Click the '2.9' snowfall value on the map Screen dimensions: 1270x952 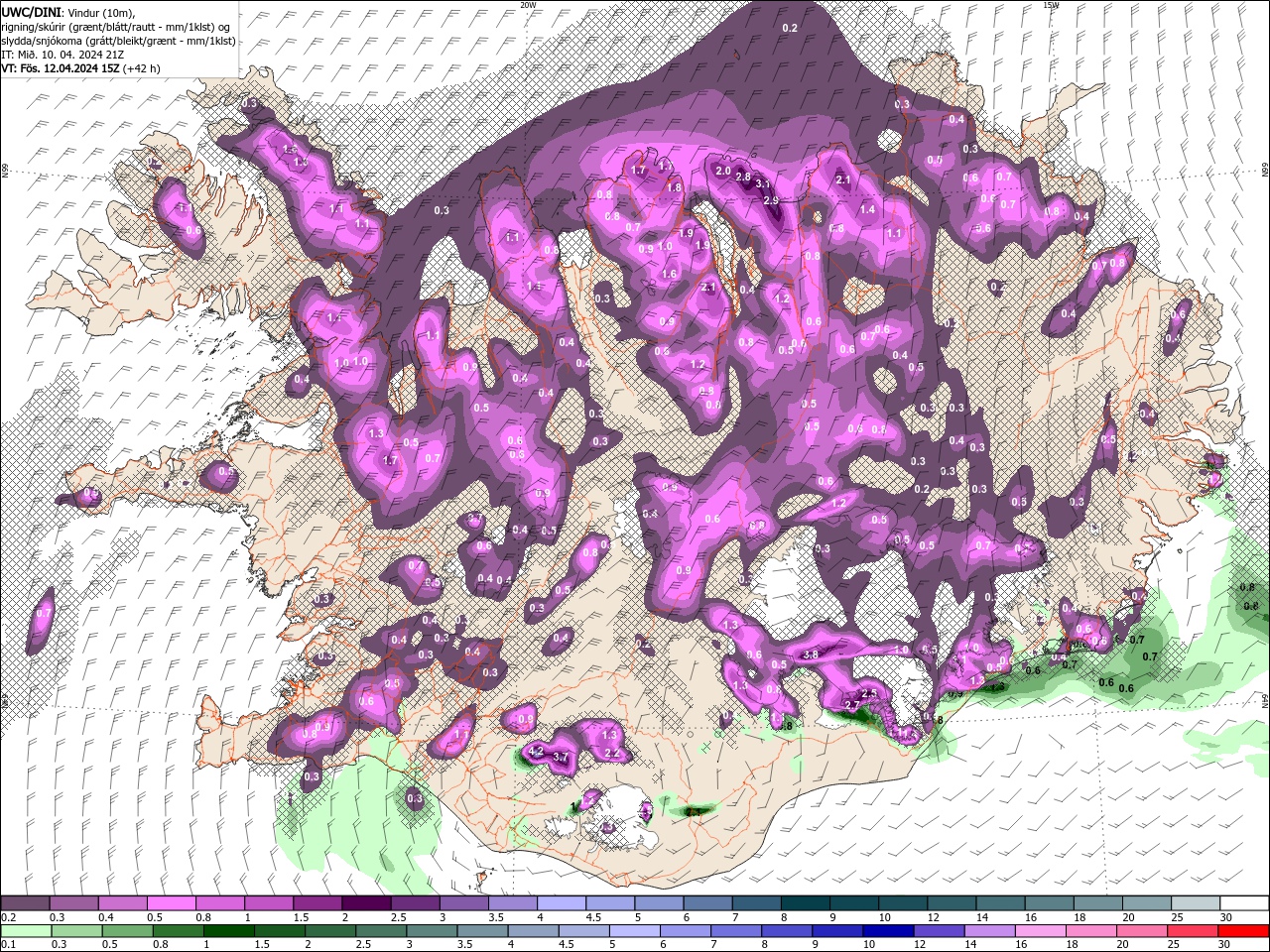point(771,200)
